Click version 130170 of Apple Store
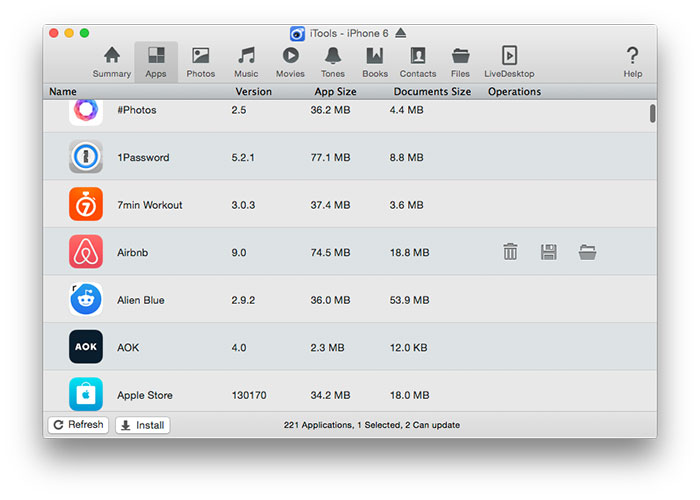The height and width of the screenshot is (500, 700). click(249, 395)
